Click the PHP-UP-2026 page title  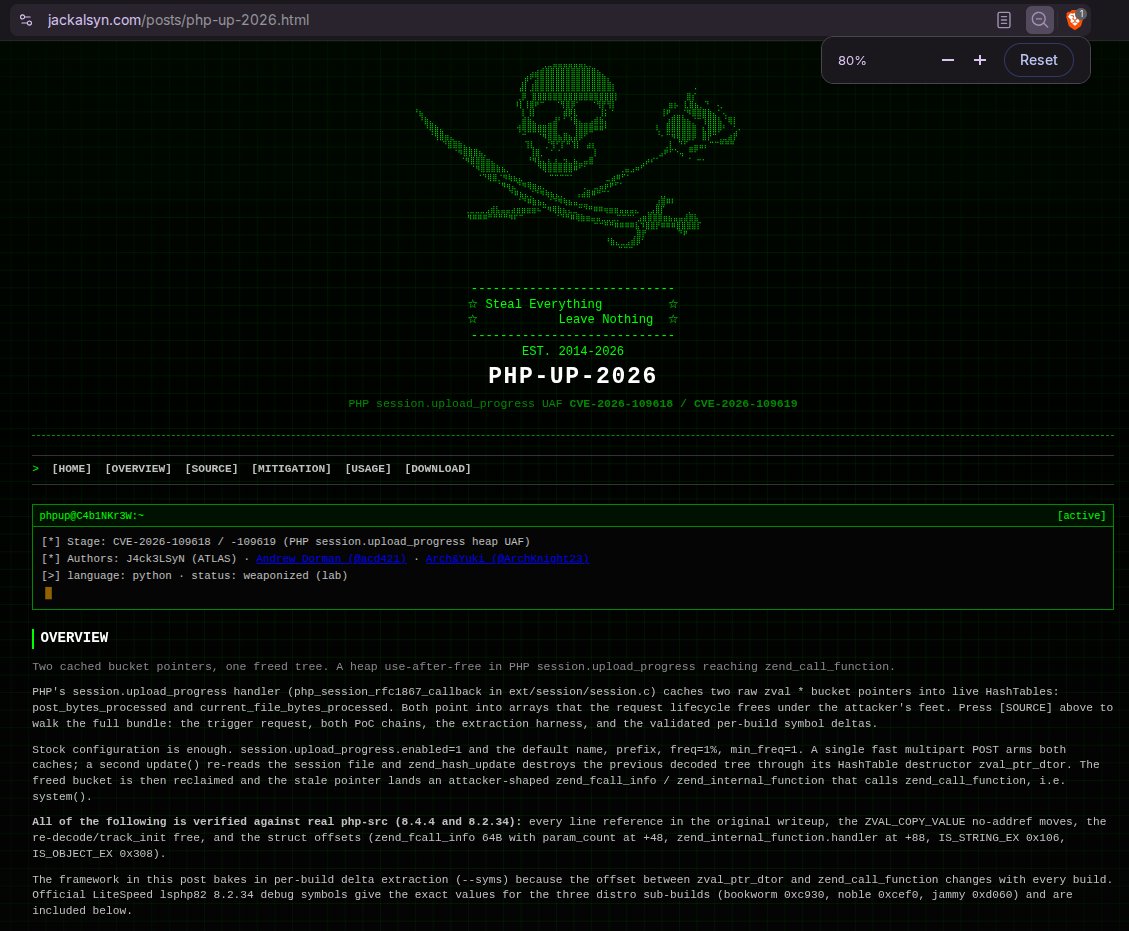572,376
